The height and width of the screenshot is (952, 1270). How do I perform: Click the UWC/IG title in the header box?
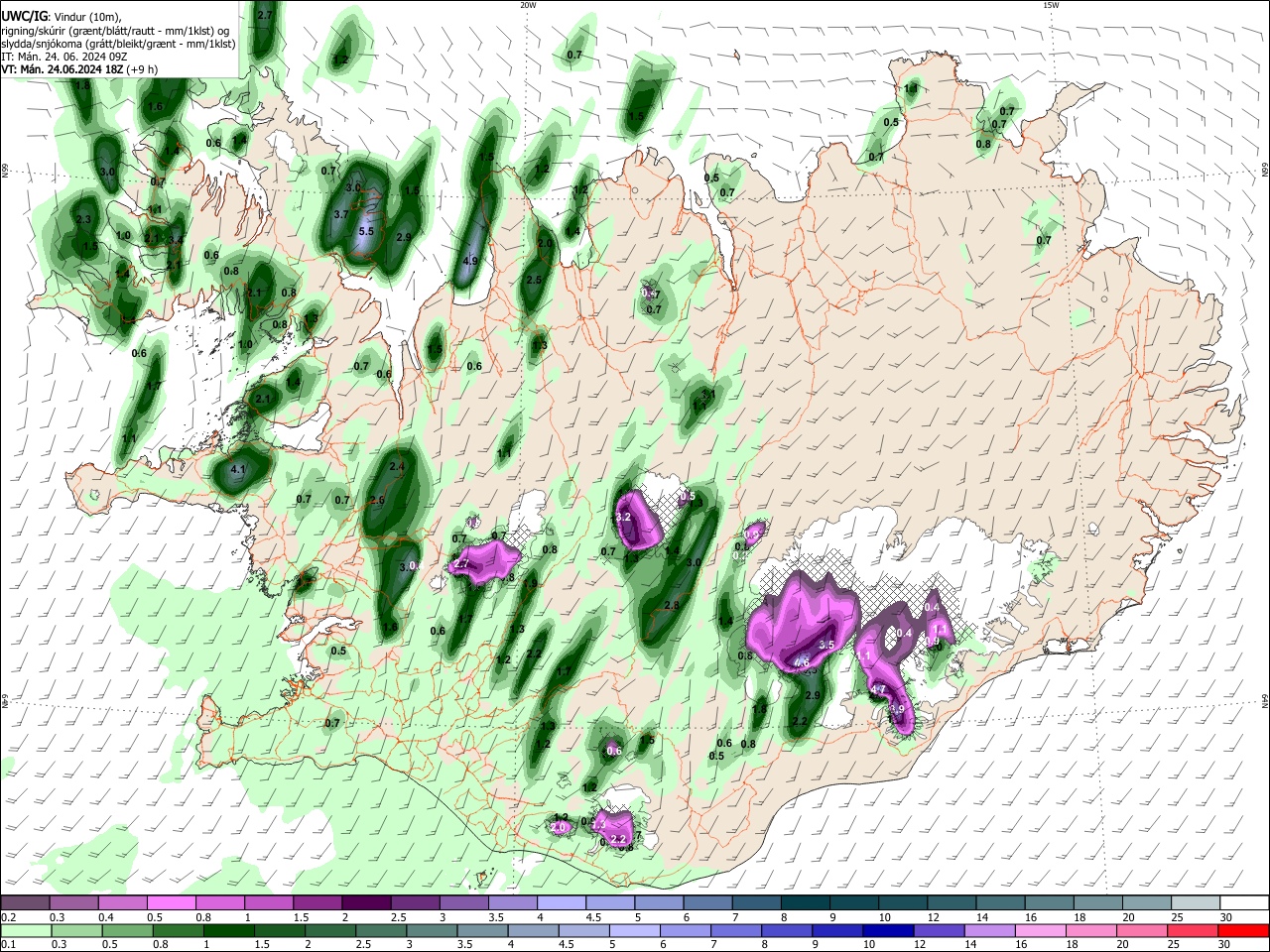point(23,17)
